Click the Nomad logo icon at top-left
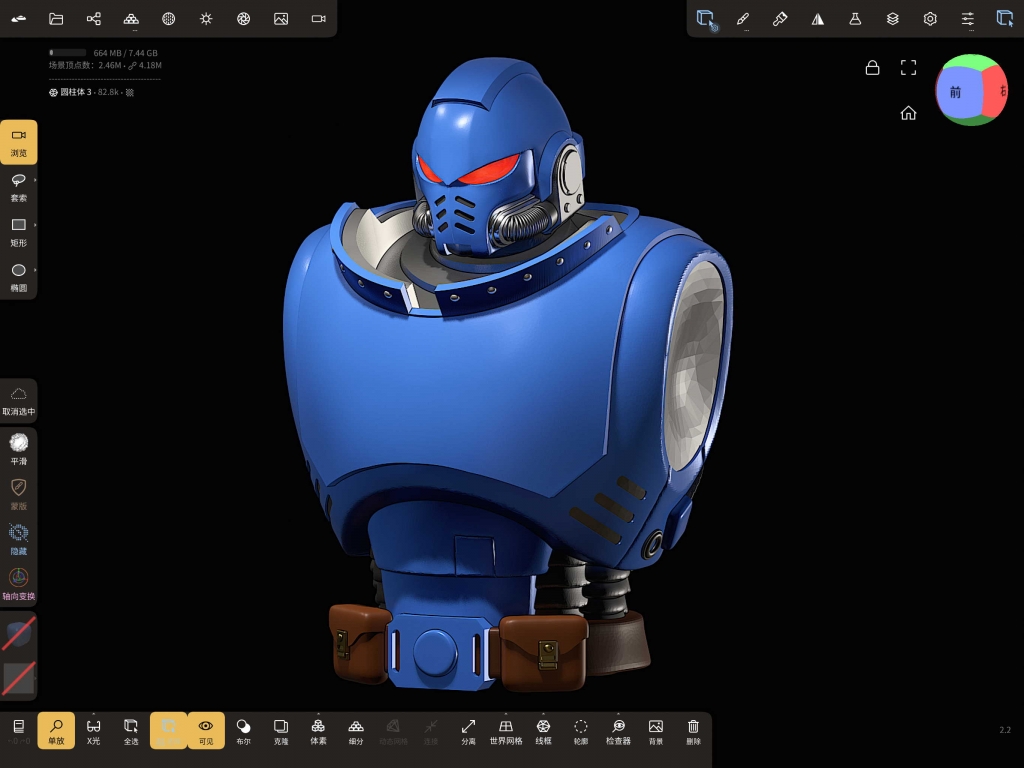The image size is (1024, 768). 19,19
